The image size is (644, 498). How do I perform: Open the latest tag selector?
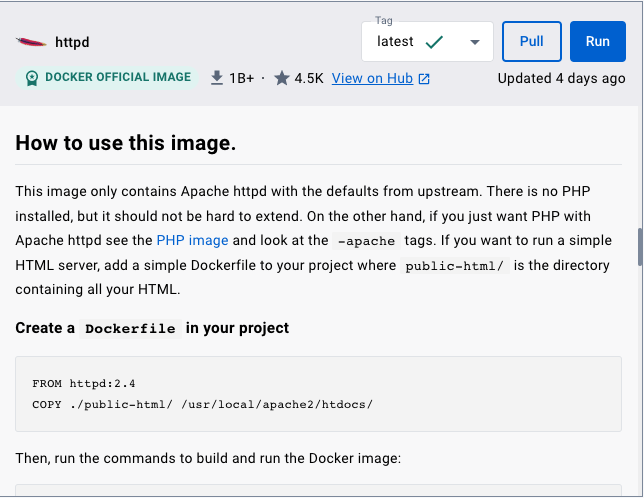pos(427,41)
